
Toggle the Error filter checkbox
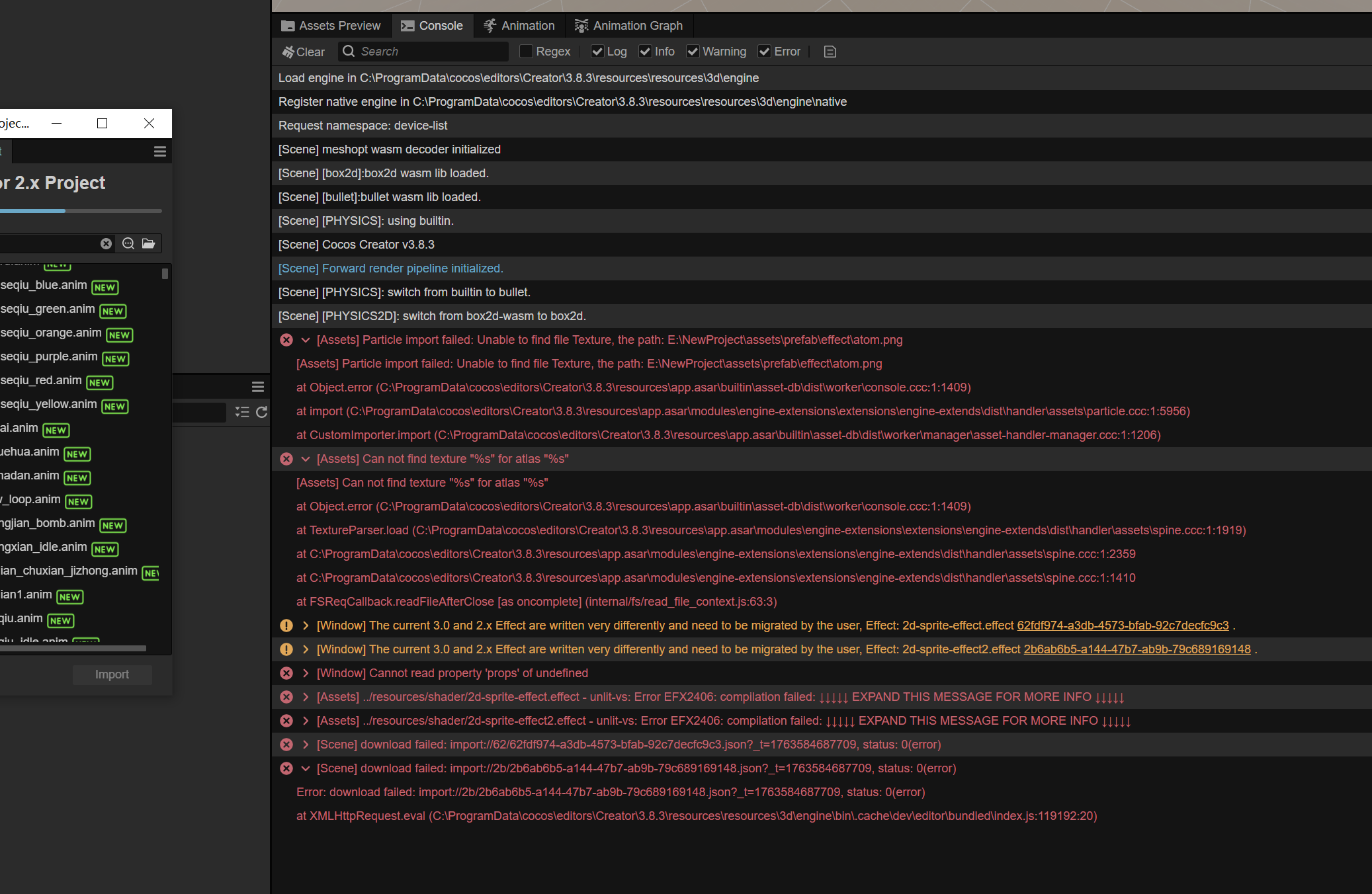coord(764,52)
